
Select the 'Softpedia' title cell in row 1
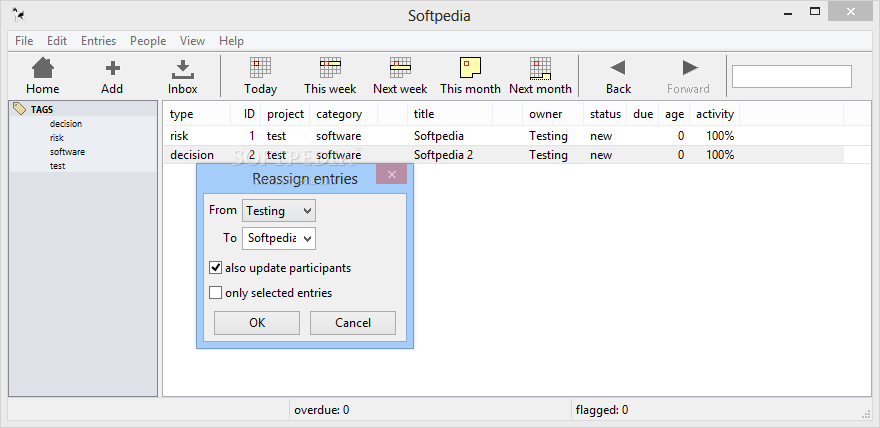coord(439,136)
